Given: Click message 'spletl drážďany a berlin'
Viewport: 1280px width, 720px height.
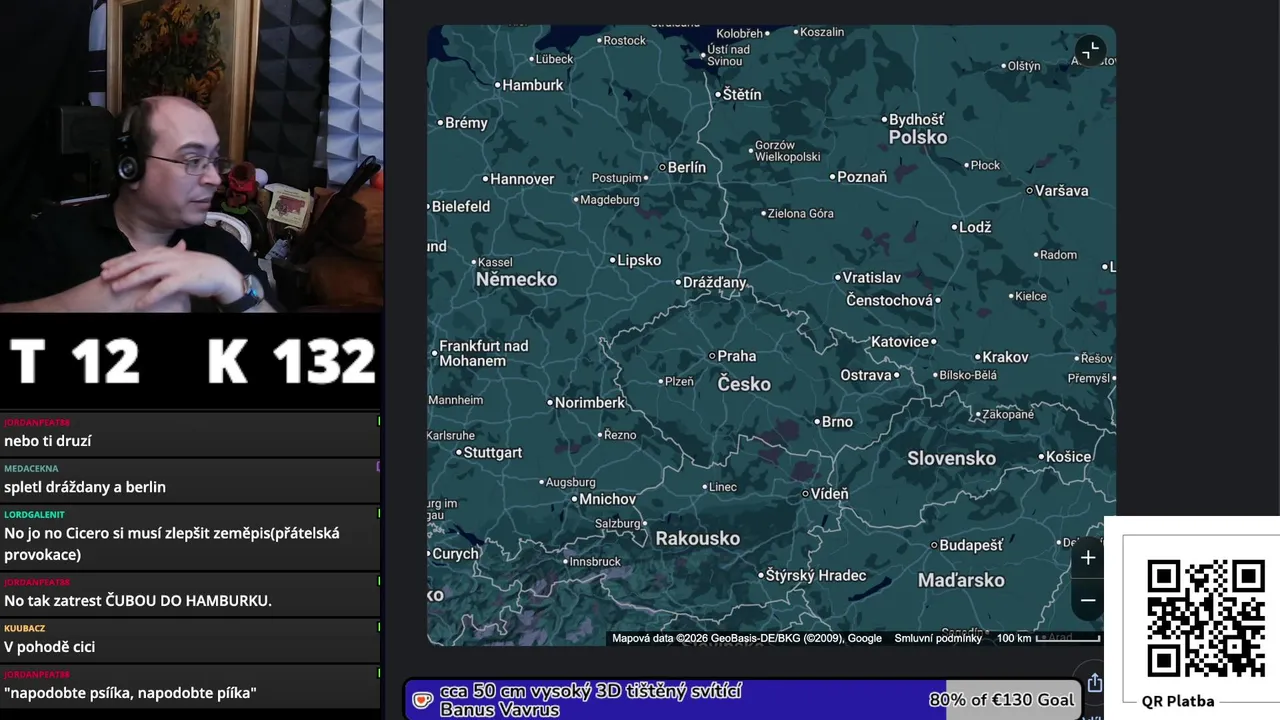Looking at the screenshot, I should [85, 487].
